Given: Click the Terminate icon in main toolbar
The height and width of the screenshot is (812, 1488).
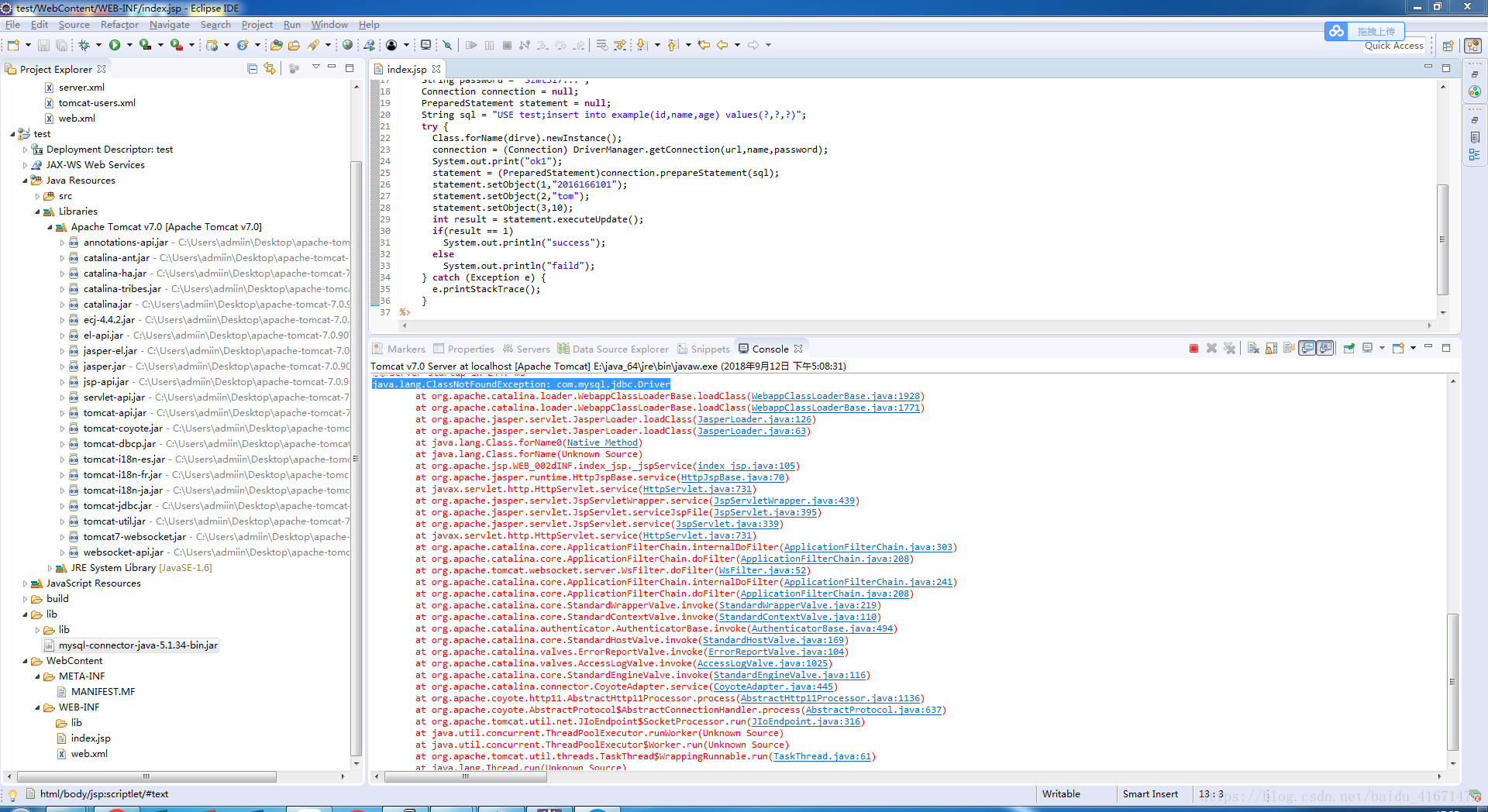Looking at the screenshot, I should coord(507,45).
